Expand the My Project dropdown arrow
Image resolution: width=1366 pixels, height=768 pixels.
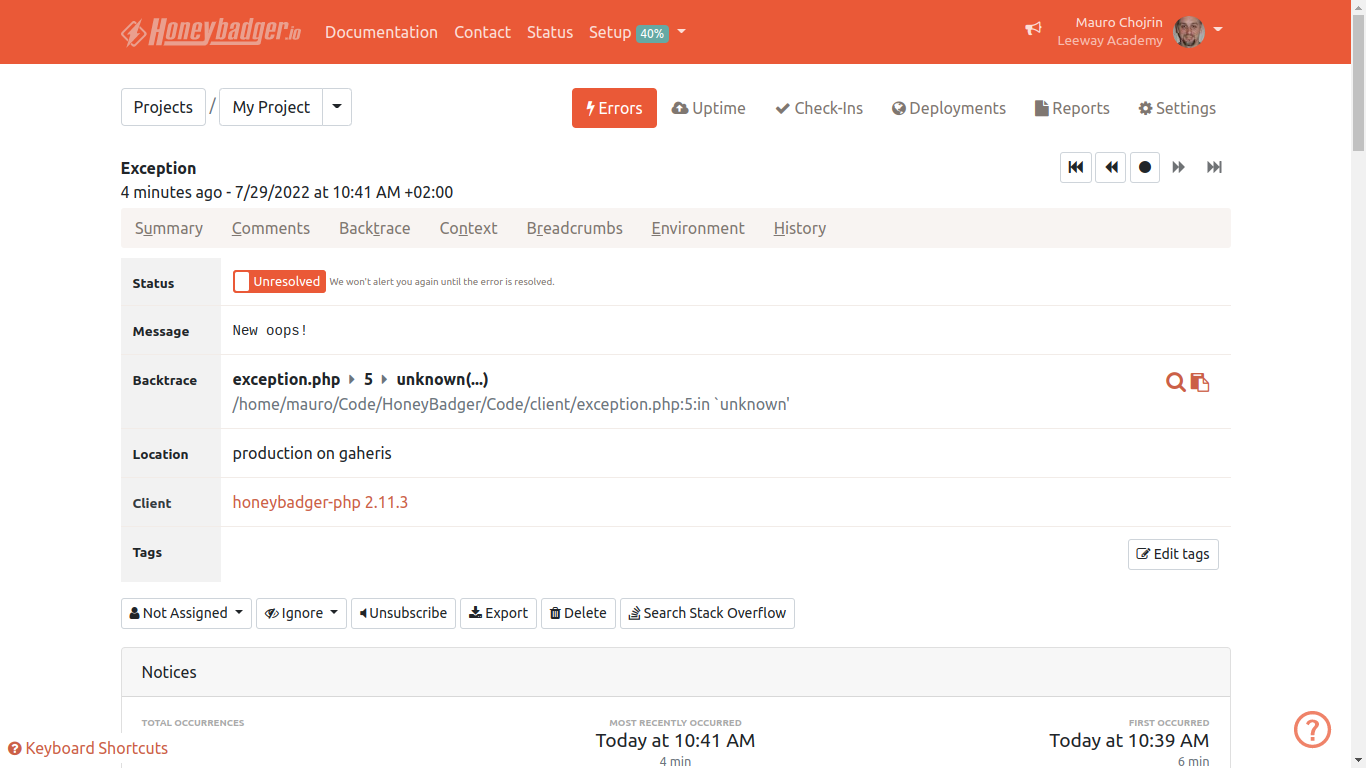[337, 107]
